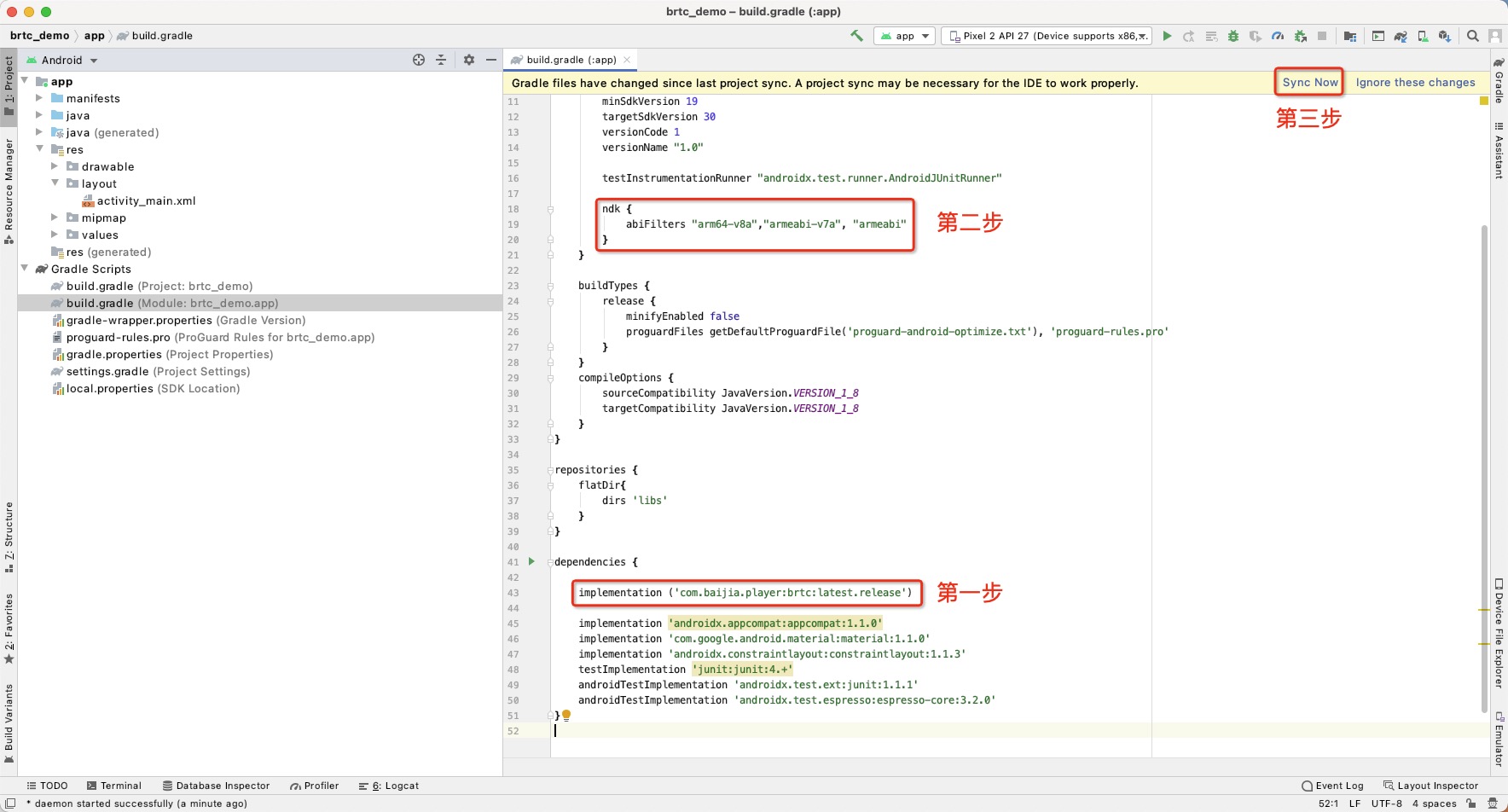Viewport: 1508px width, 812px height.
Task: Collapse the layout folder
Action: click(55, 183)
